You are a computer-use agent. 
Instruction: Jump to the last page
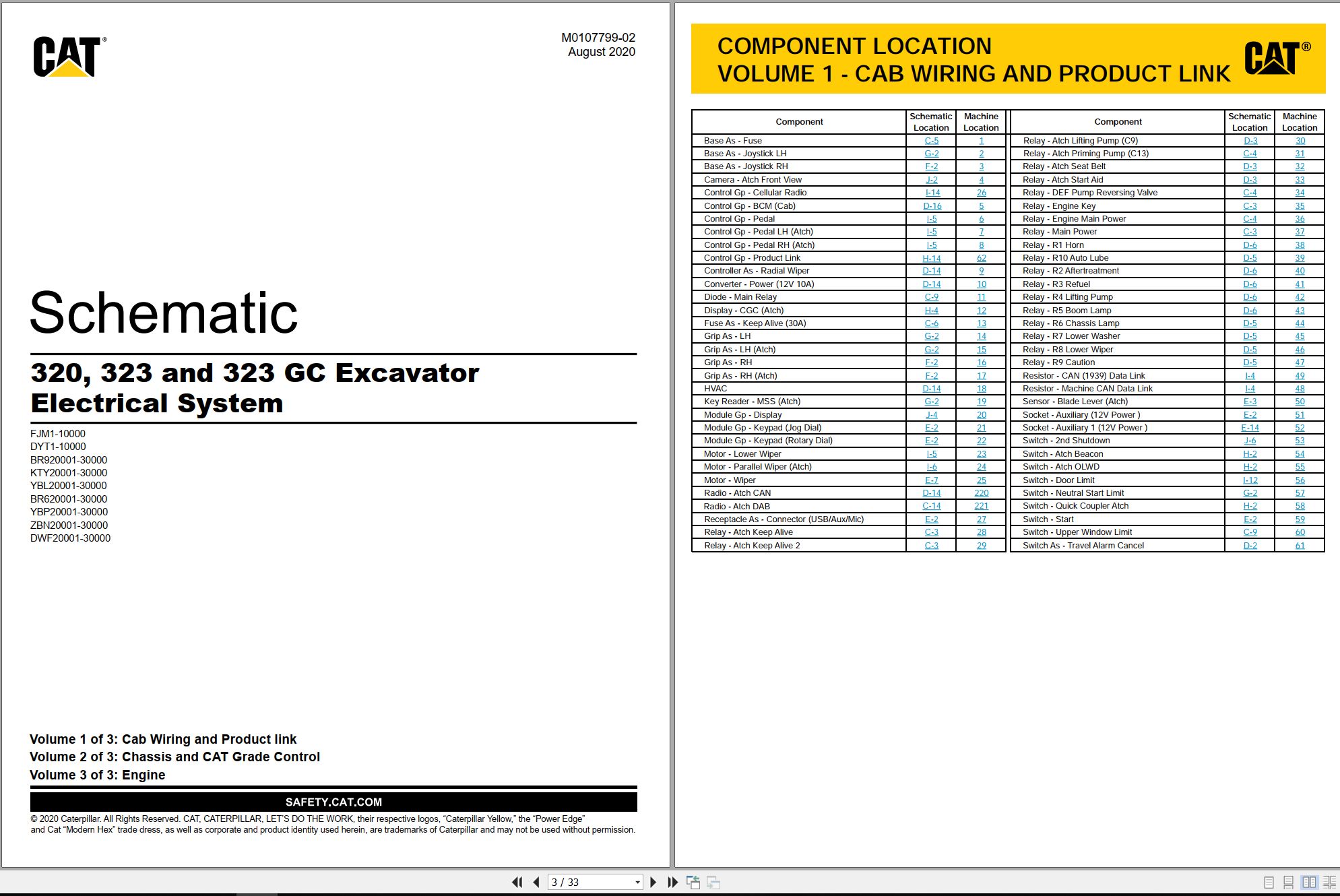pos(672,882)
